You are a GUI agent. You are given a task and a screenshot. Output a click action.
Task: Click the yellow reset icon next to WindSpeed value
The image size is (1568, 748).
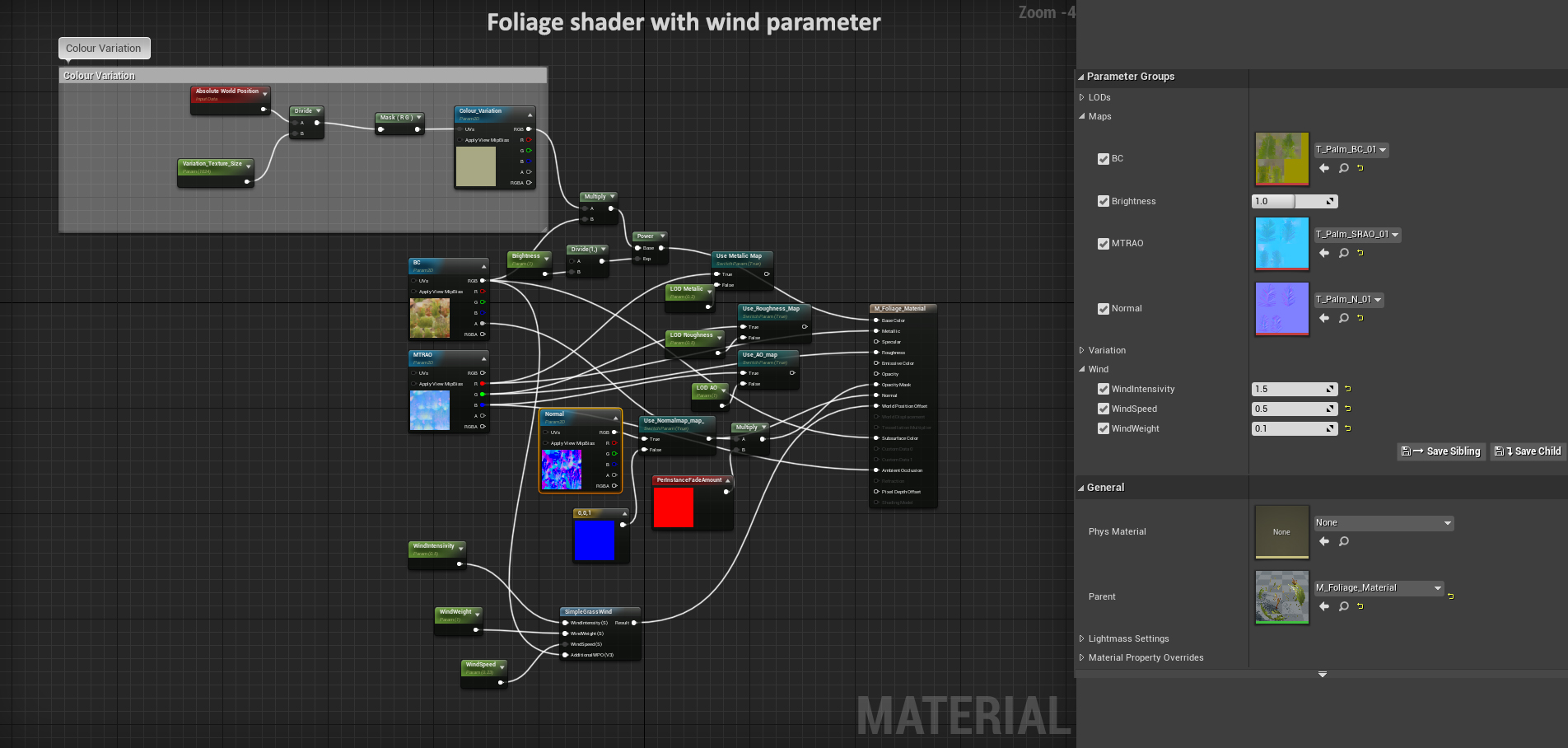click(x=1348, y=409)
